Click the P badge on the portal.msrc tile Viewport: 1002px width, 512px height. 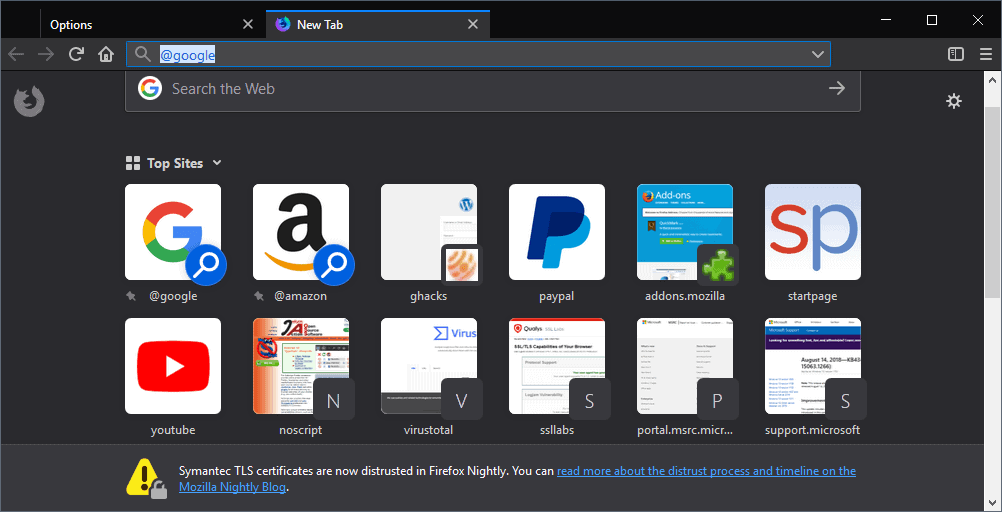(x=718, y=400)
